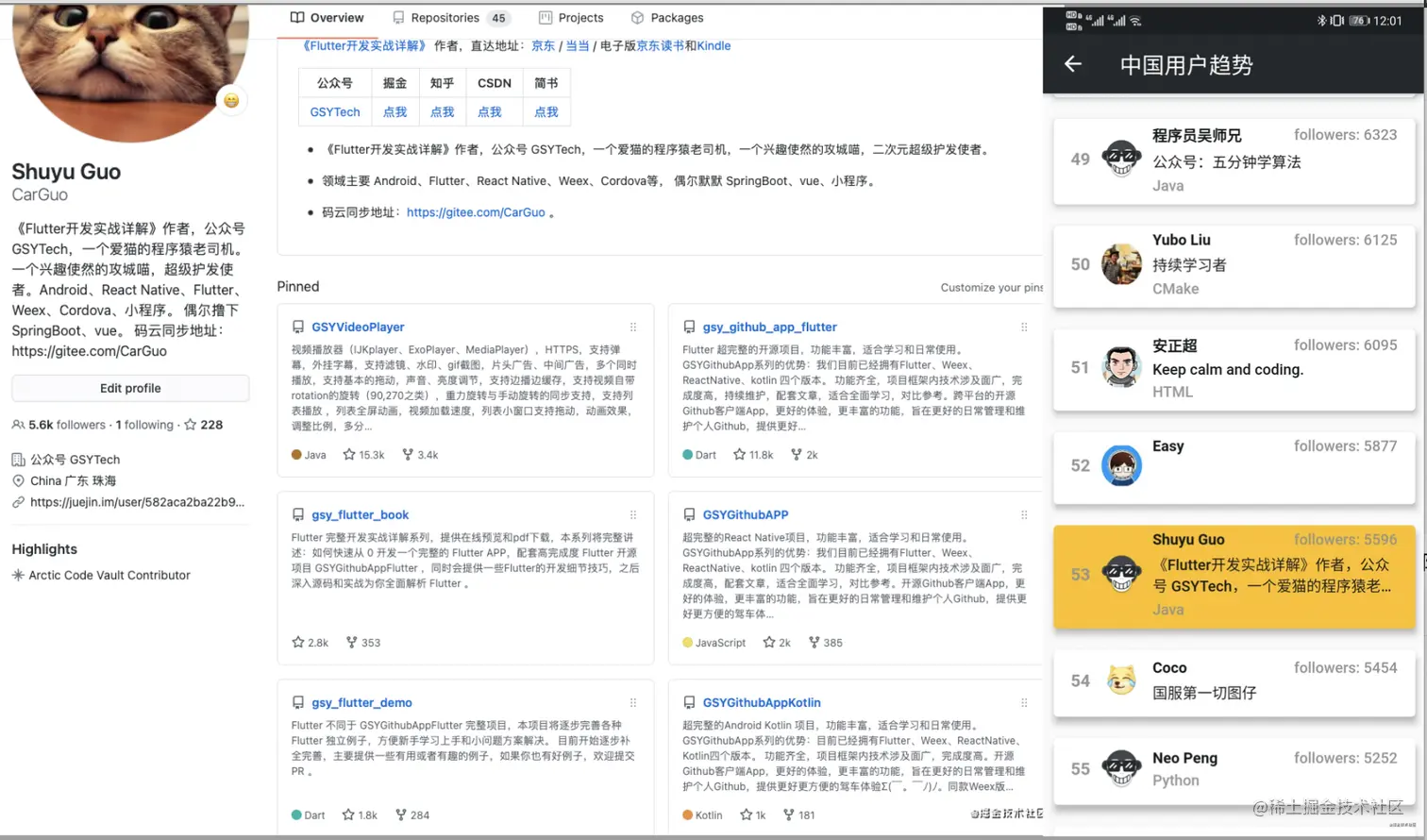1427x840 pixels.
Task: Click the 2.8k stars on gsy_flutter_book
Action: (311, 643)
